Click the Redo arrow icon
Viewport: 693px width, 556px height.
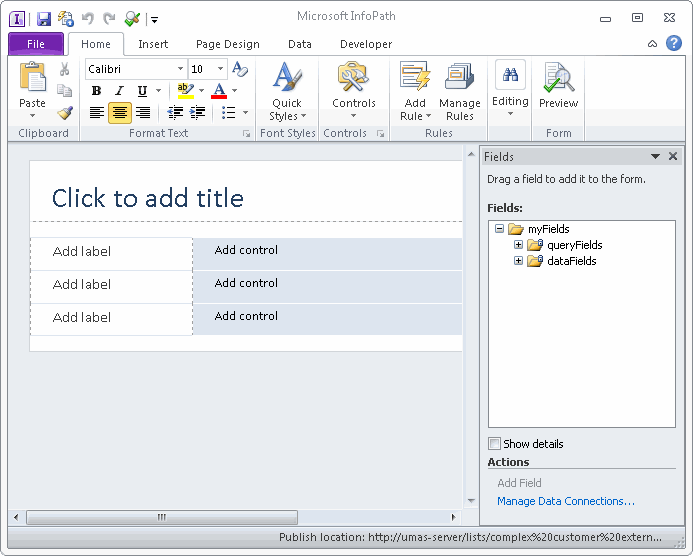tap(109, 19)
